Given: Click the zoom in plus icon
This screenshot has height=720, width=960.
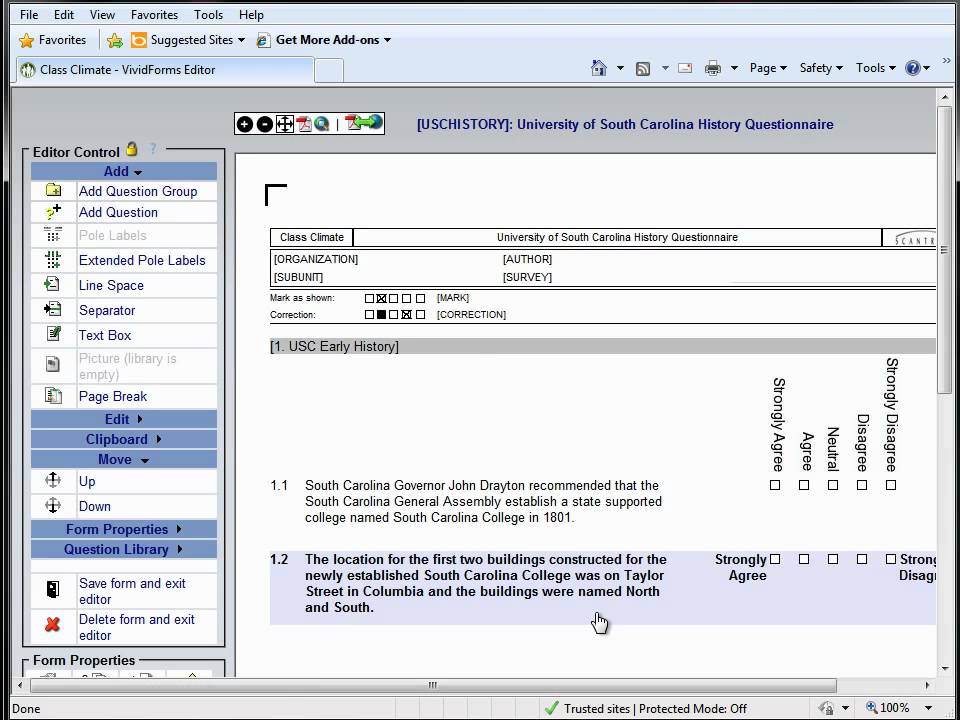Looking at the screenshot, I should (x=244, y=124).
